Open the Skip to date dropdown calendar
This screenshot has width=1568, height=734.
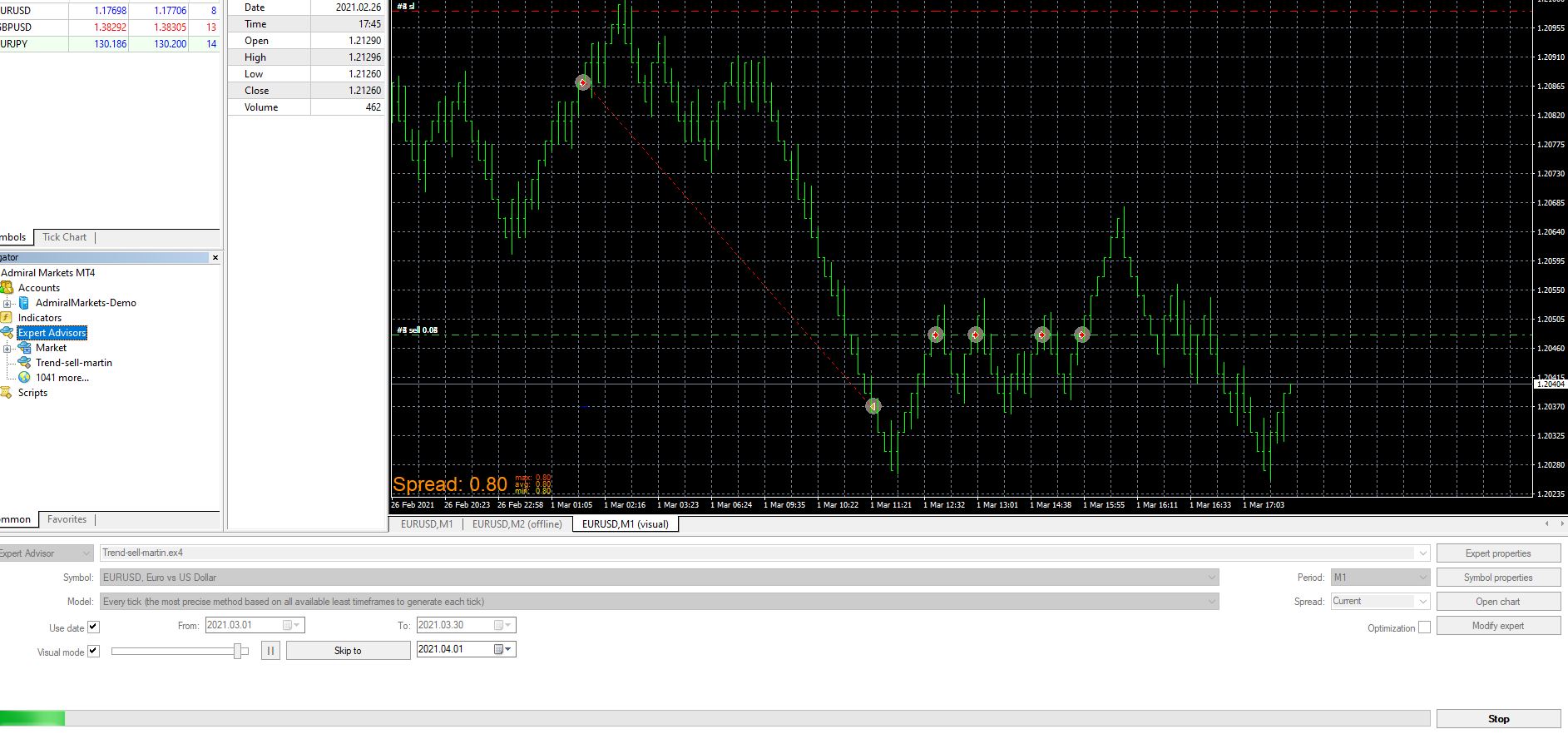[x=503, y=649]
